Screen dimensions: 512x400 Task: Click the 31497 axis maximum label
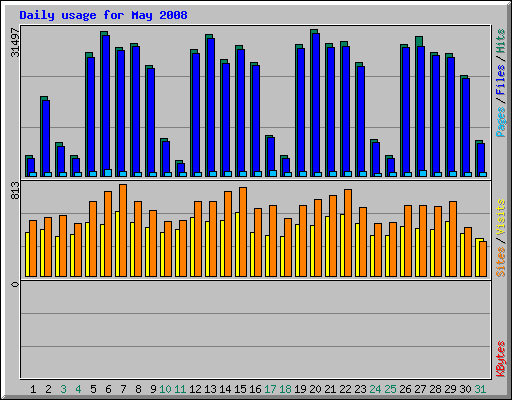coord(15,42)
